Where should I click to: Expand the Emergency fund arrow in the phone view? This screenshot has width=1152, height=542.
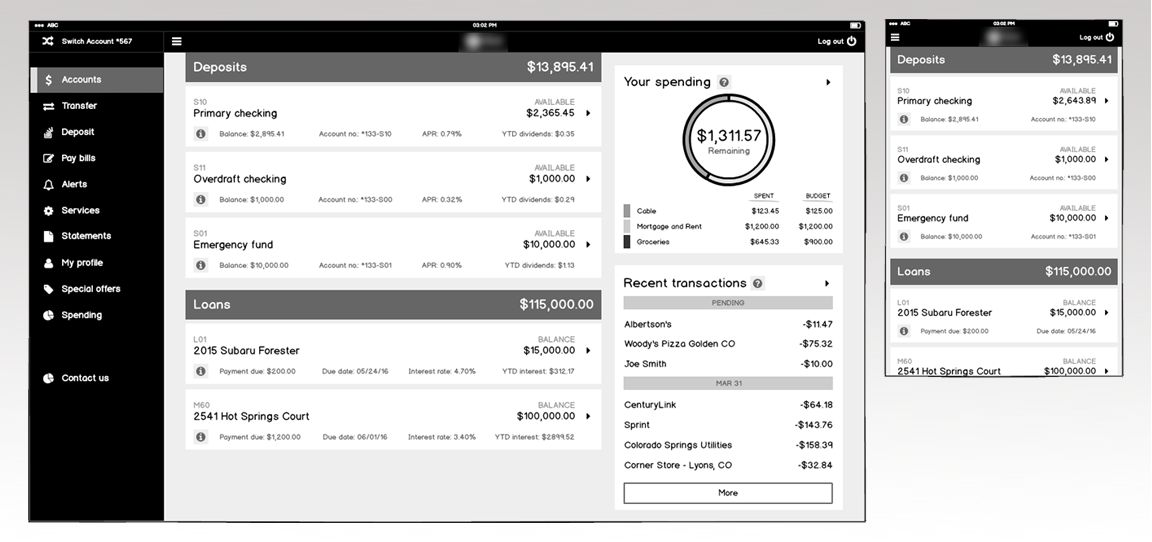(x=1106, y=218)
